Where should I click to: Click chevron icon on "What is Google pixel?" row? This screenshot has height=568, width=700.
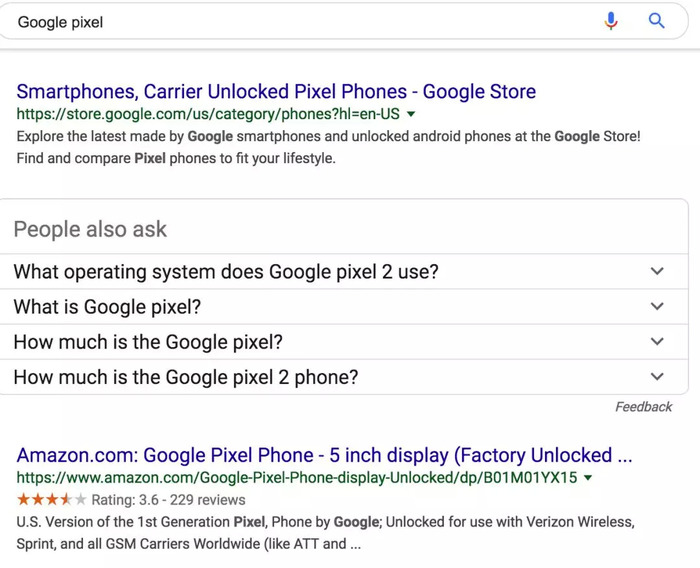[x=657, y=306]
